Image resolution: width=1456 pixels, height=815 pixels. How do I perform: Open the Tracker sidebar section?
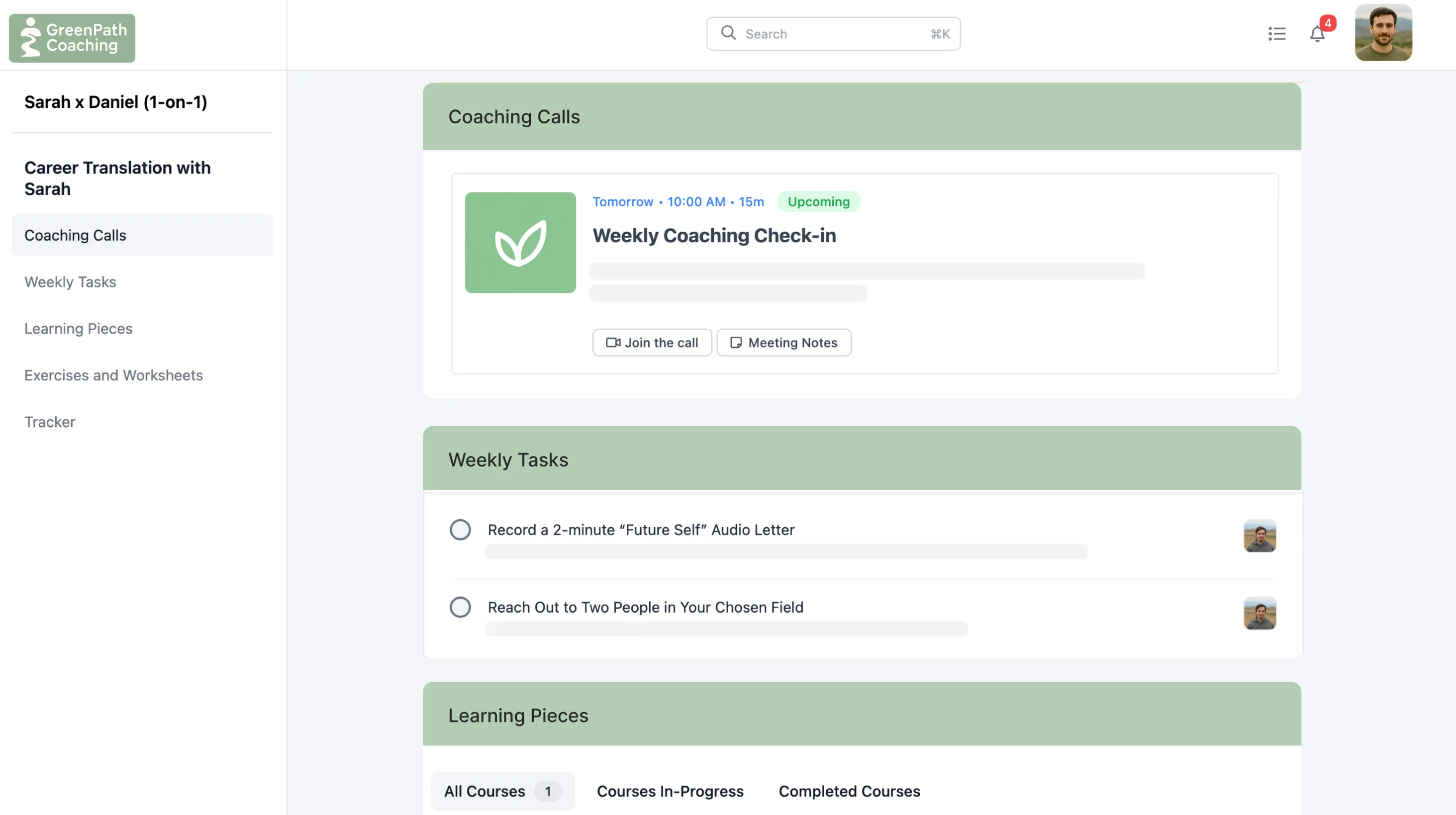coord(50,422)
